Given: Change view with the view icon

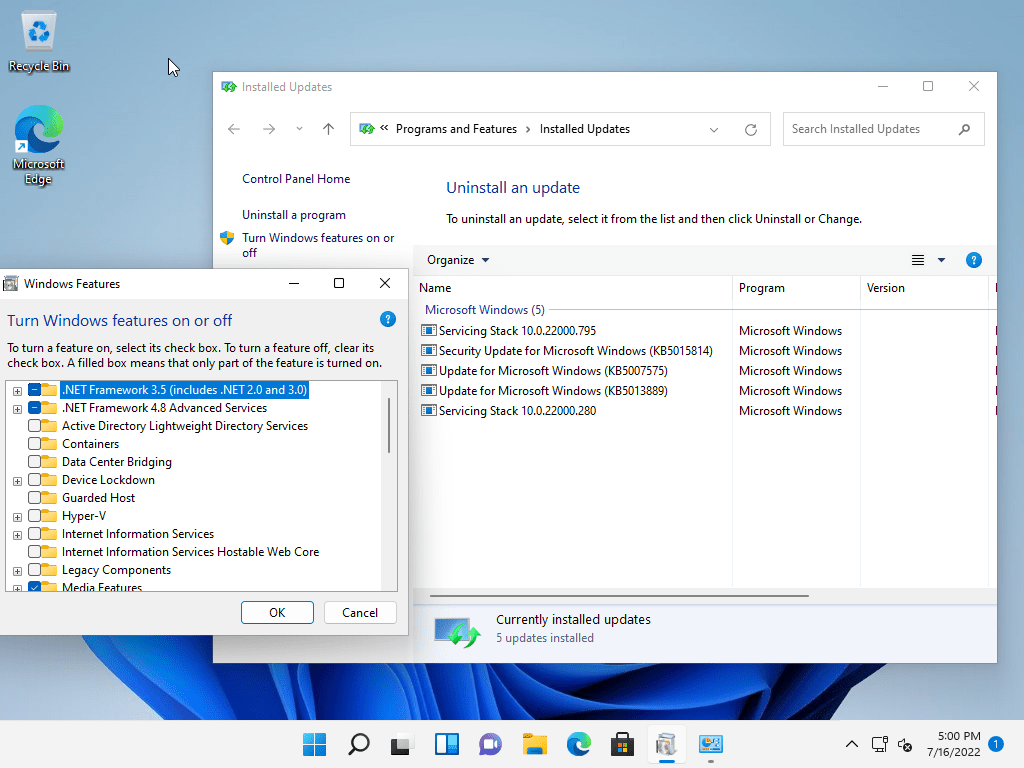Looking at the screenshot, I should 918,260.
